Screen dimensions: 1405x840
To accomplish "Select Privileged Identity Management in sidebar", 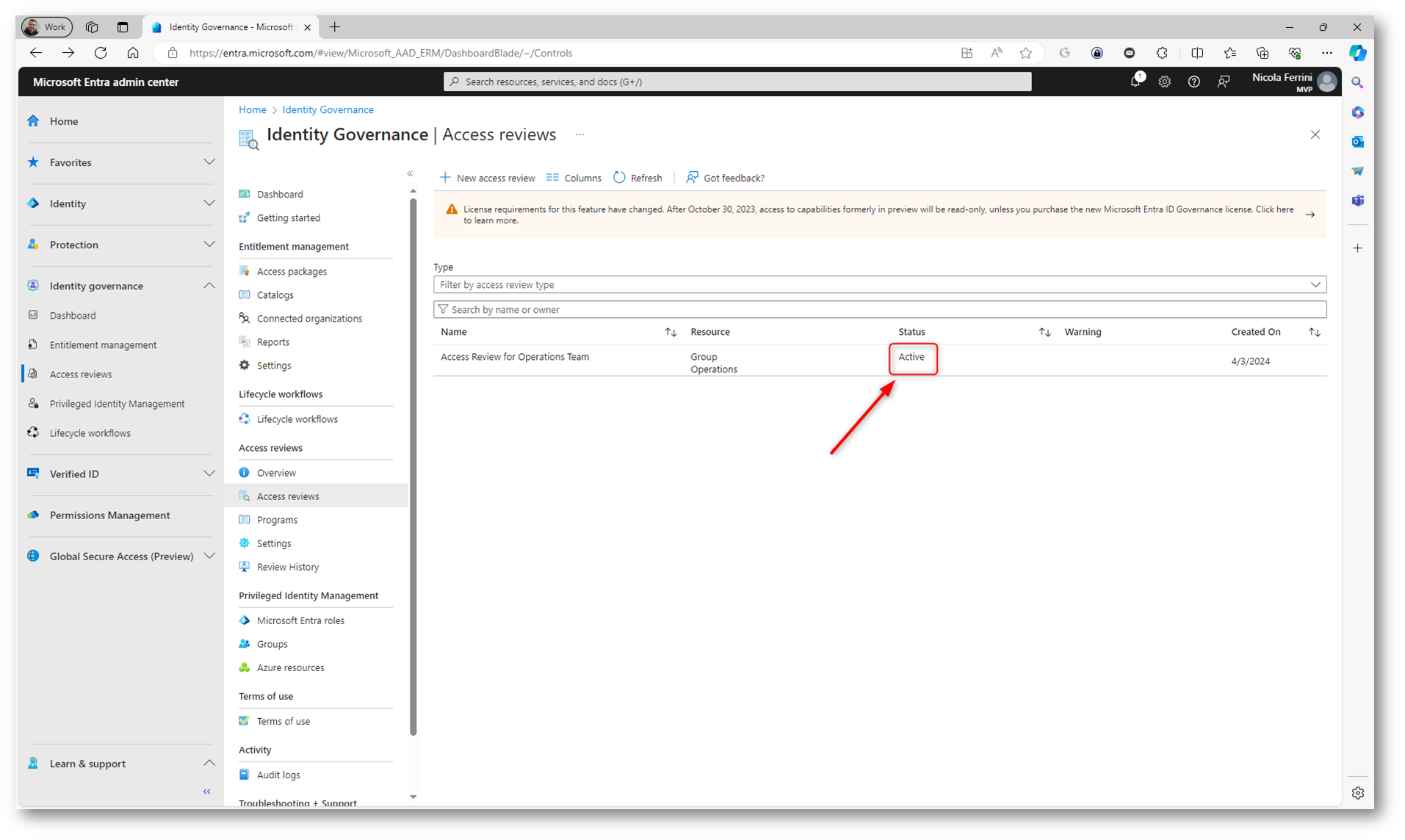I will click(117, 404).
